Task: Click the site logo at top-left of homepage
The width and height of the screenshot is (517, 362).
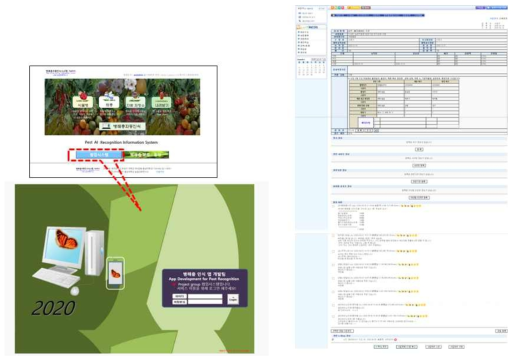Action: coord(61,72)
